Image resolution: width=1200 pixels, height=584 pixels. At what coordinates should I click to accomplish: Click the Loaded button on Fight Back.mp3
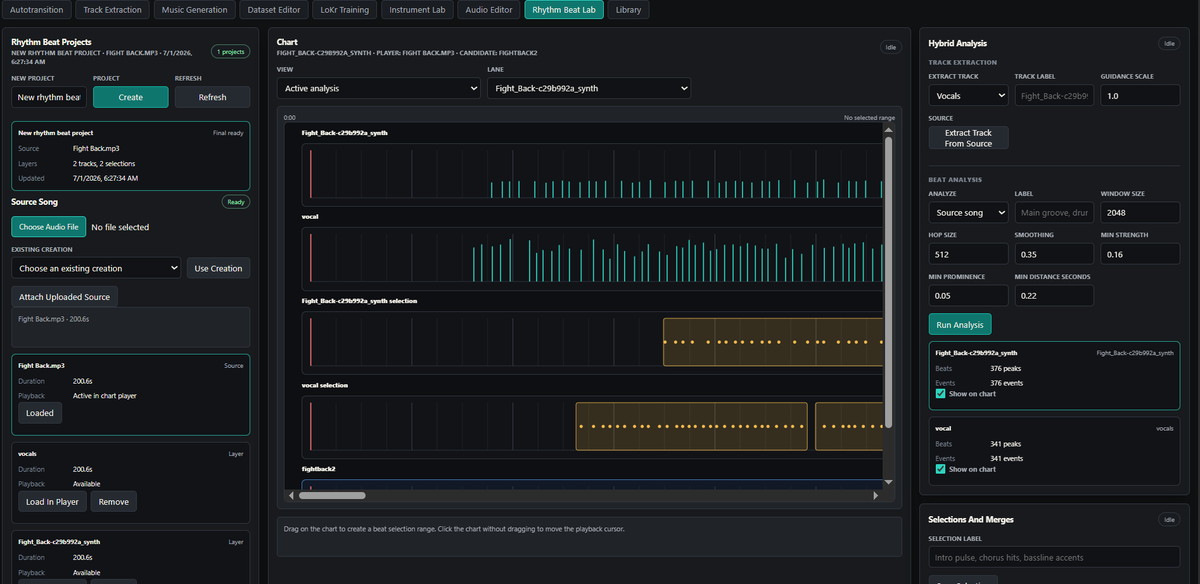40,413
